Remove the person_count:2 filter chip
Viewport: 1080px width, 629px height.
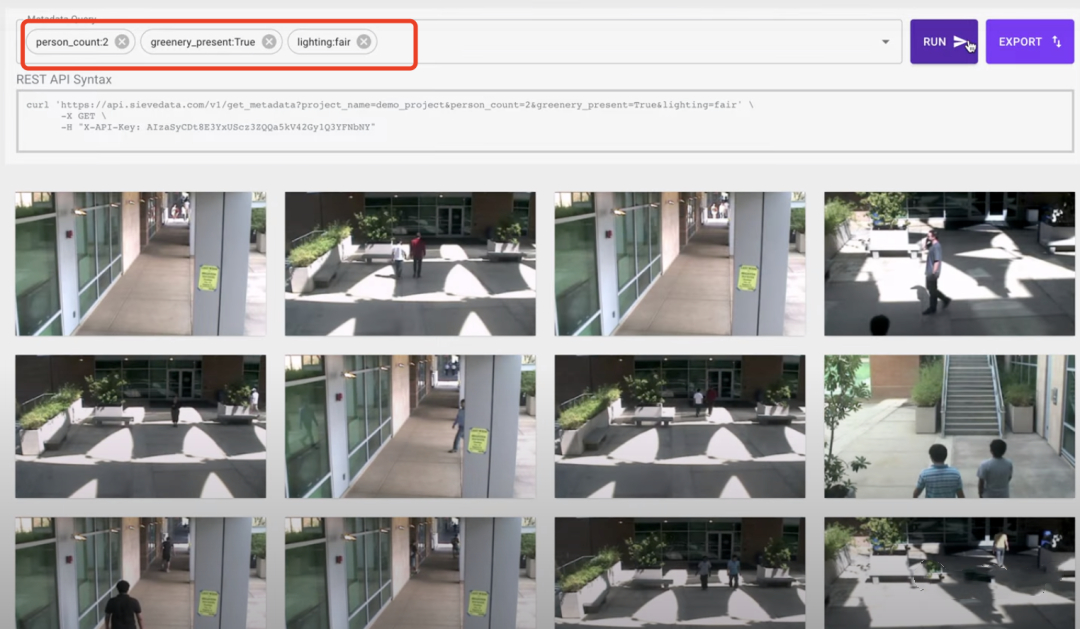click(122, 42)
